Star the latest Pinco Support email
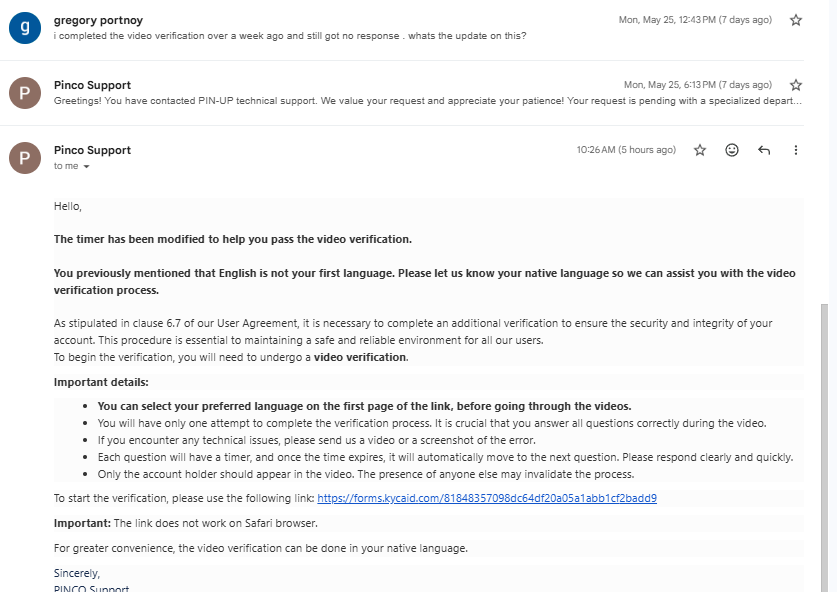Viewport: 837px width, 592px height. [700, 150]
